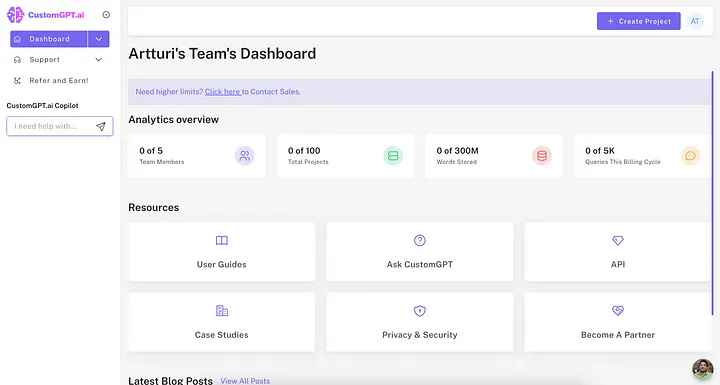This screenshot has height=385, width=720.
Task: Open the Privacy & Security card
Action: 420,322
